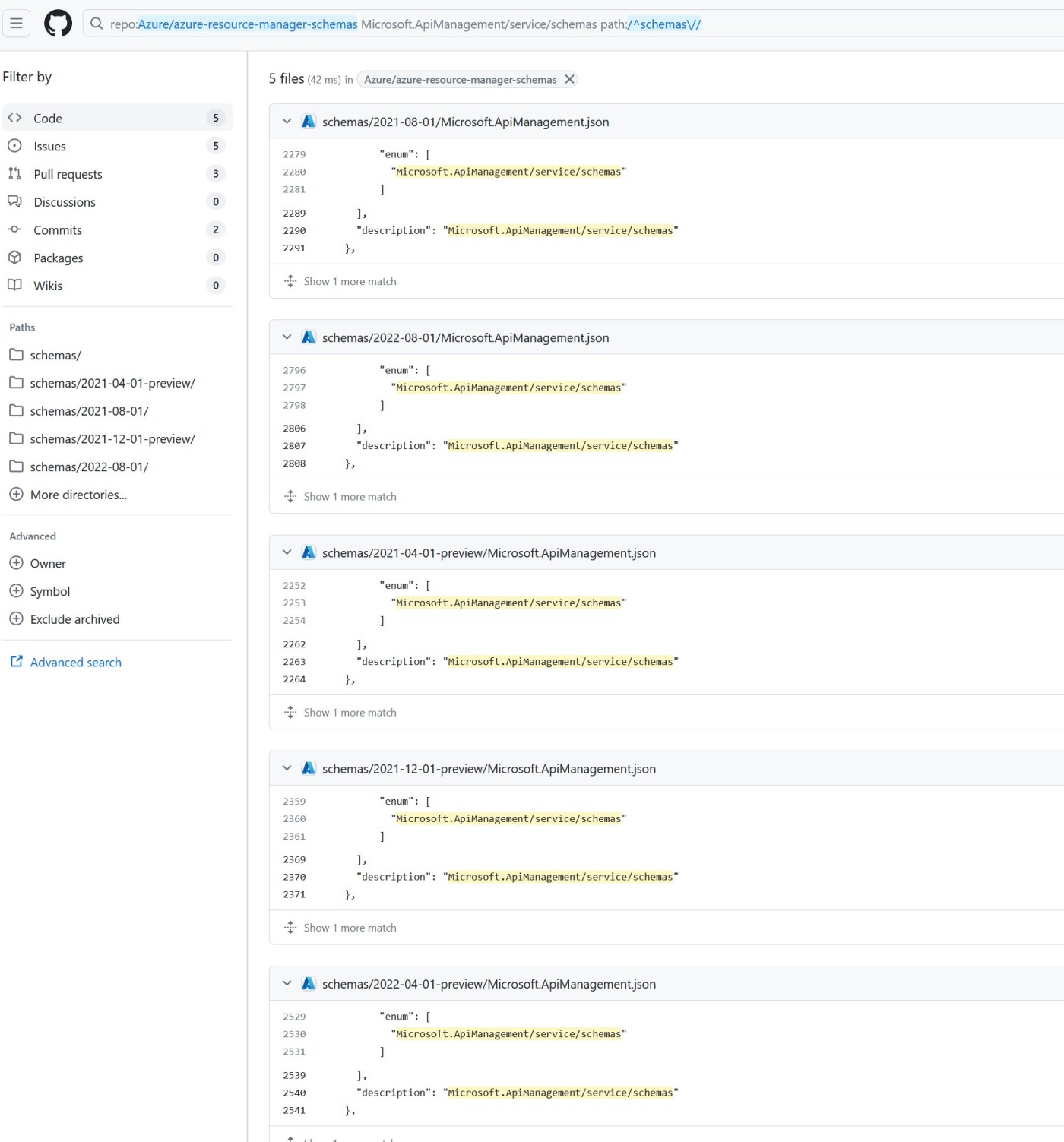1064x1142 pixels.
Task: Click the Discussions speech-bubble icon
Action: pyautogui.click(x=15, y=201)
